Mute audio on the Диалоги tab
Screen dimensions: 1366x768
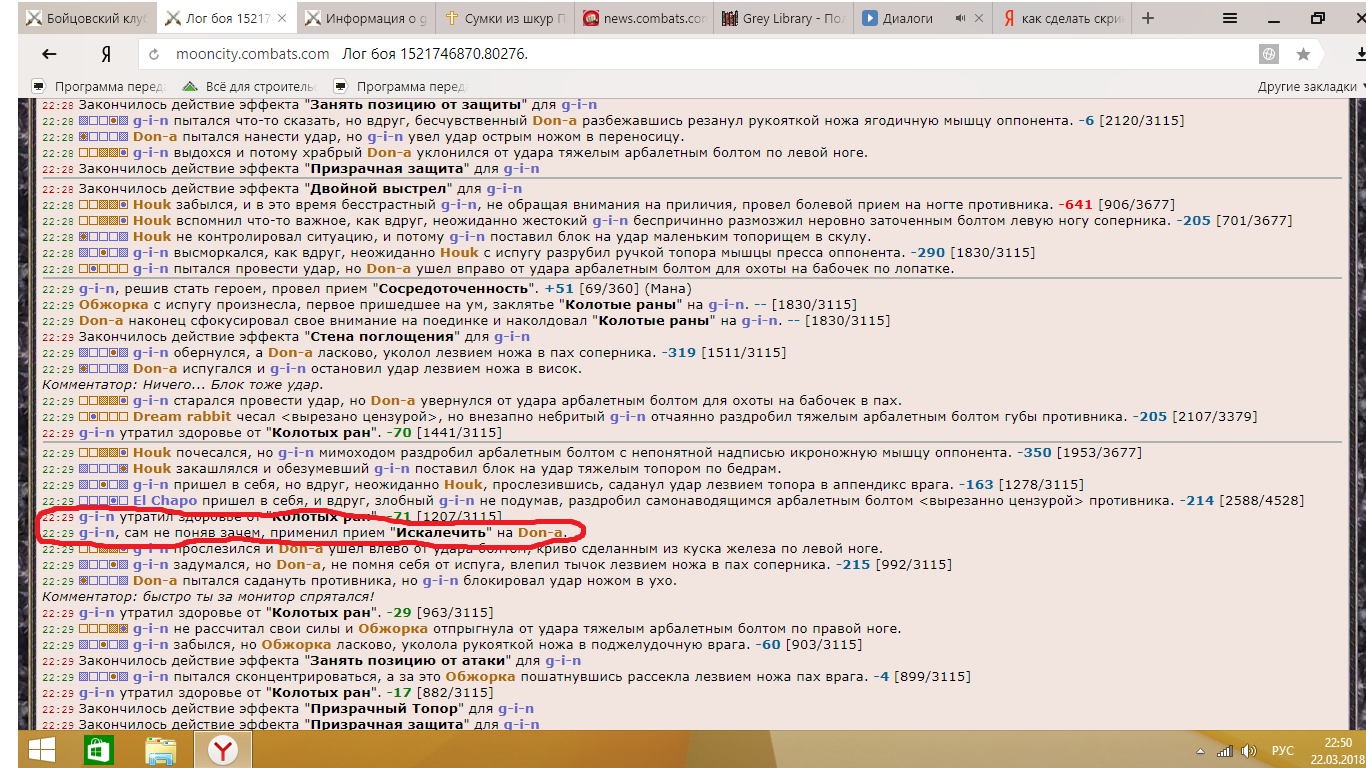pyautogui.click(x=960, y=18)
